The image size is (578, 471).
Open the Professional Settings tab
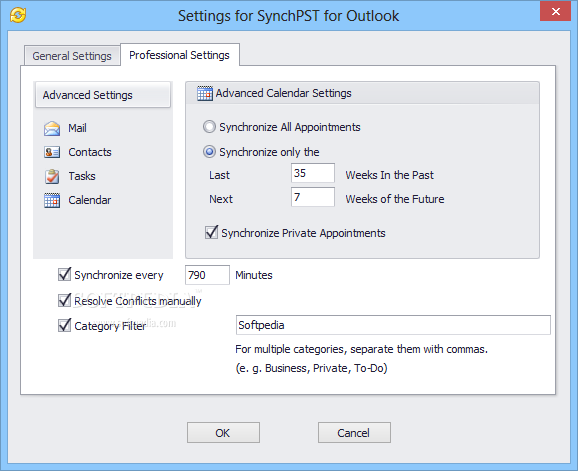pyautogui.click(x=180, y=55)
